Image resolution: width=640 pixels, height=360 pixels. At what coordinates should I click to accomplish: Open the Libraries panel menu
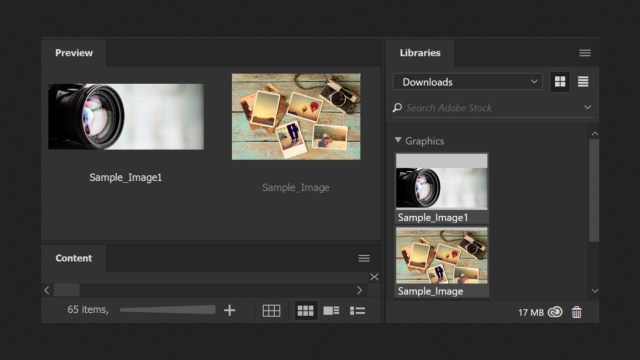click(x=584, y=53)
